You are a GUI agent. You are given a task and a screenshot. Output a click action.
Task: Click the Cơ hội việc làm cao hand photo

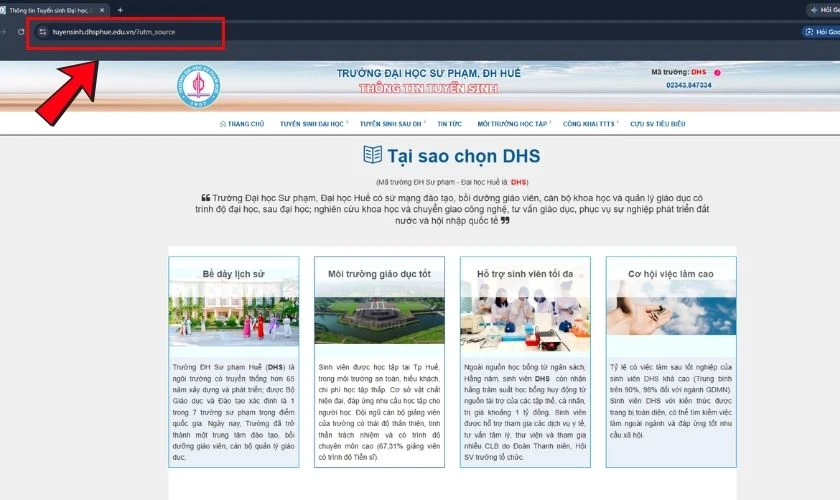[671, 308]
